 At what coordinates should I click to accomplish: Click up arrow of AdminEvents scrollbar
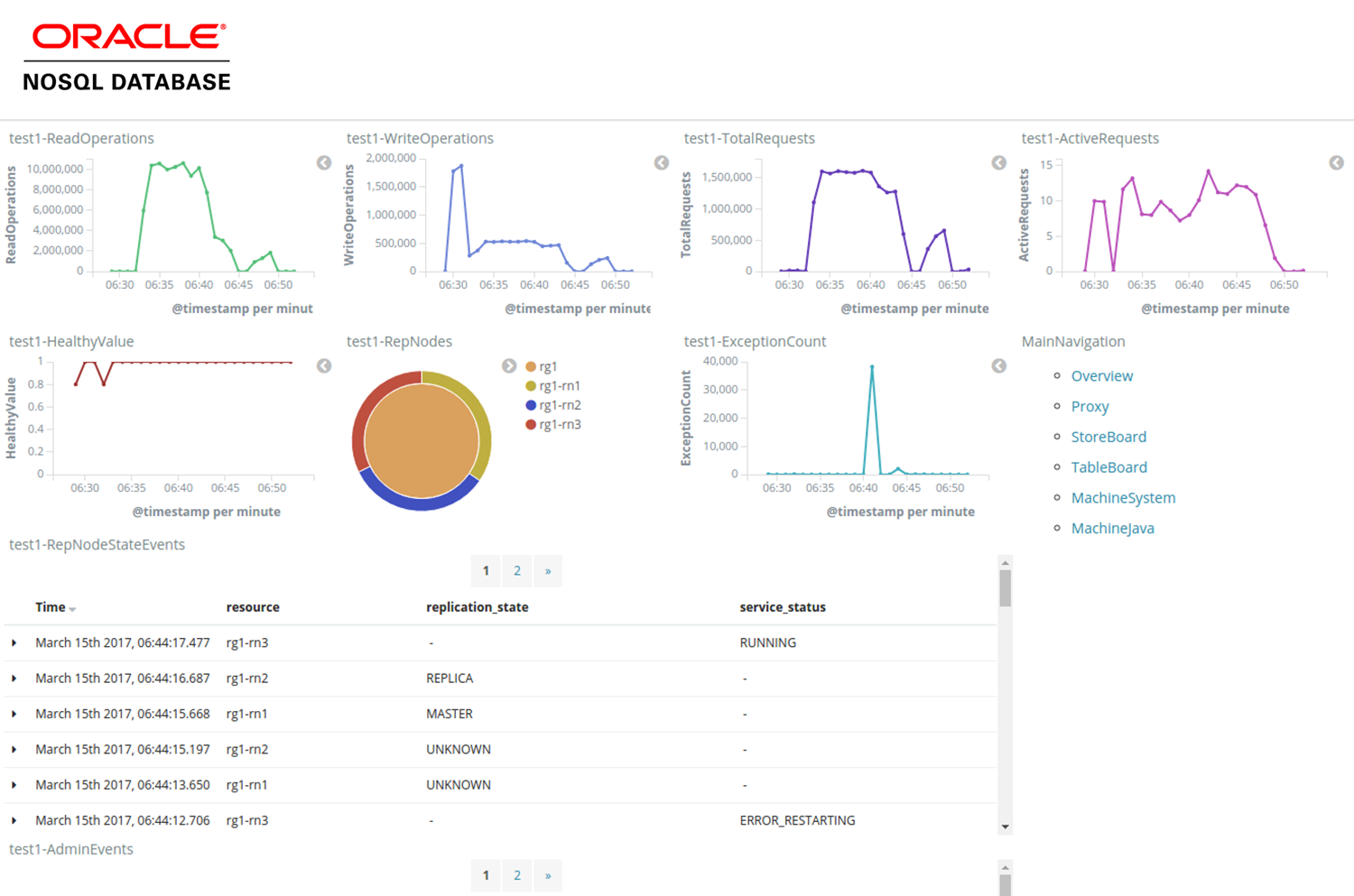[x=1005, y=868]
